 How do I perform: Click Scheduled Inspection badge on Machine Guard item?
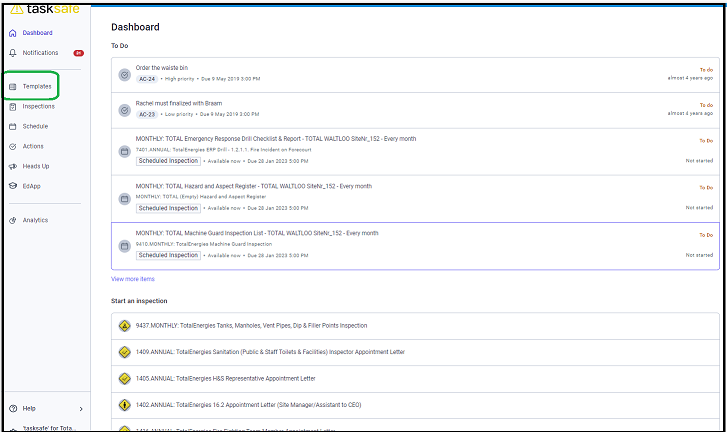point(168,255)
